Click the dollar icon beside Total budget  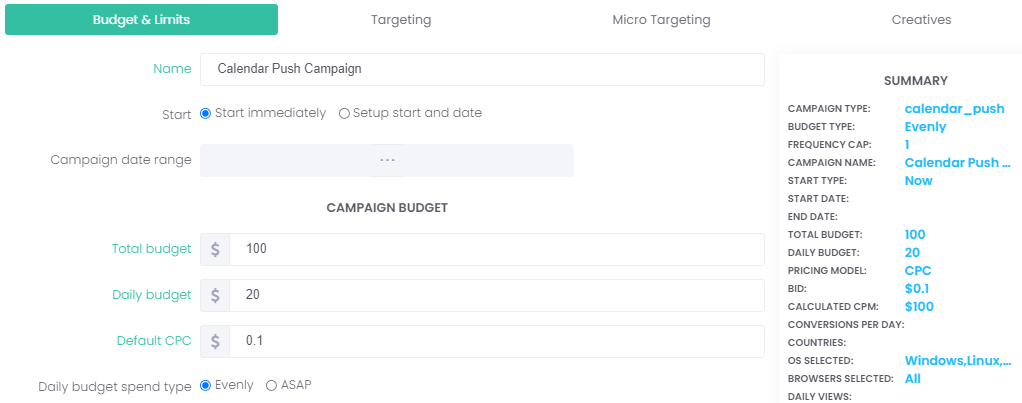point(215,249)
